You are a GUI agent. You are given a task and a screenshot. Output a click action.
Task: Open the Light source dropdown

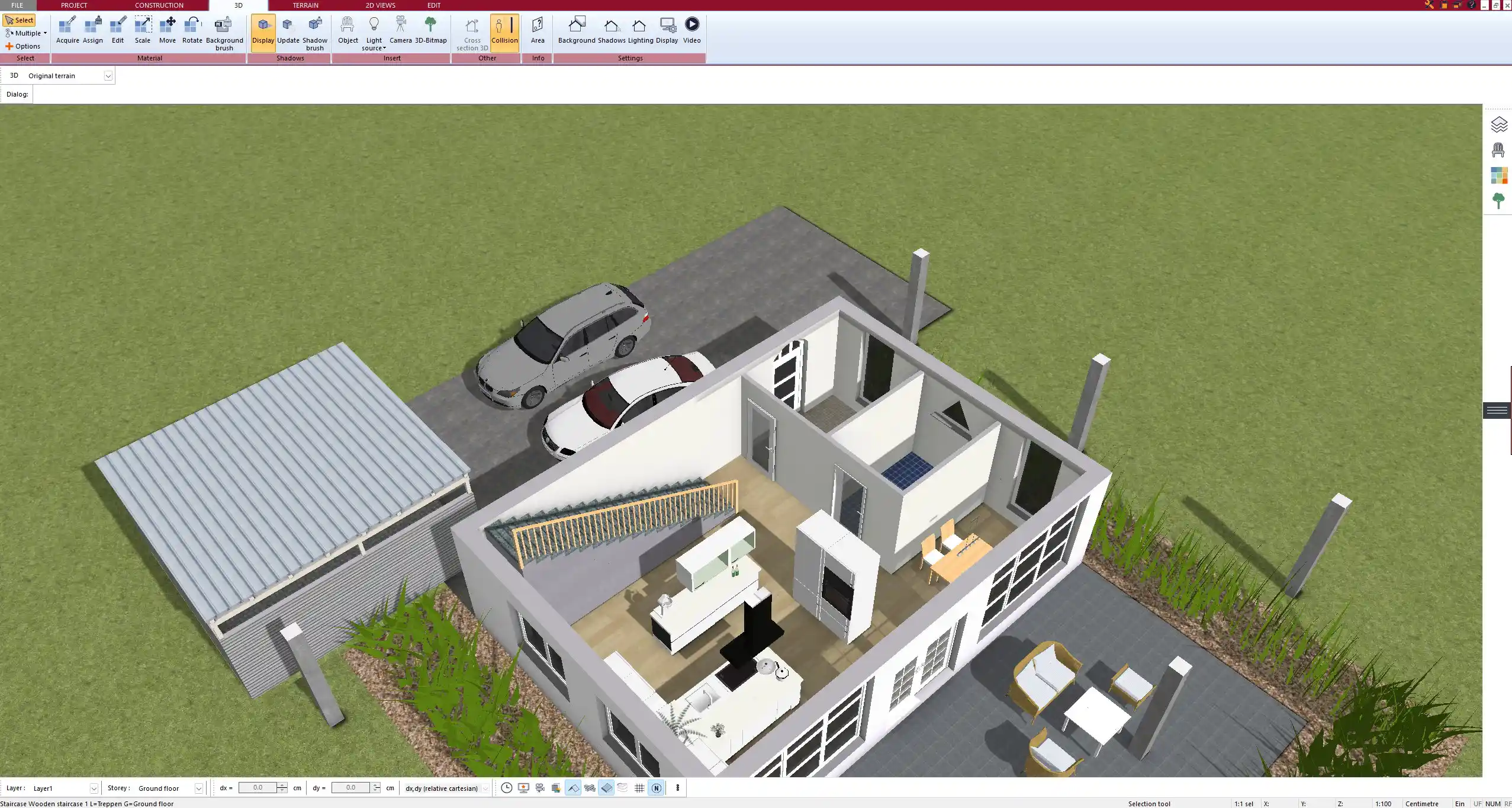(x=374, y=33)
